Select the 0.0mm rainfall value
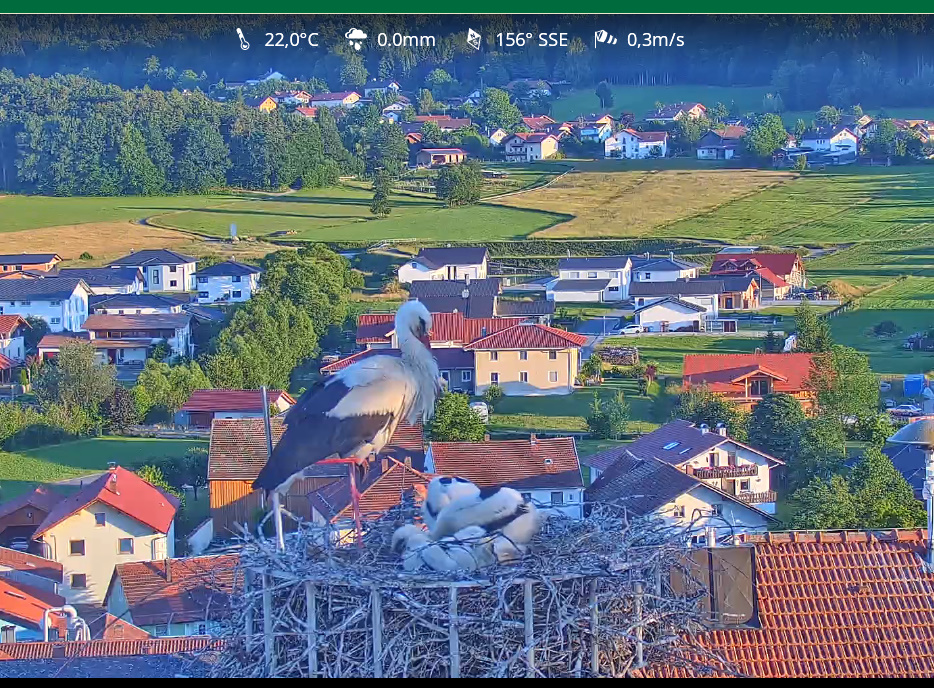 pyautogui.click(x=406, y=40)
